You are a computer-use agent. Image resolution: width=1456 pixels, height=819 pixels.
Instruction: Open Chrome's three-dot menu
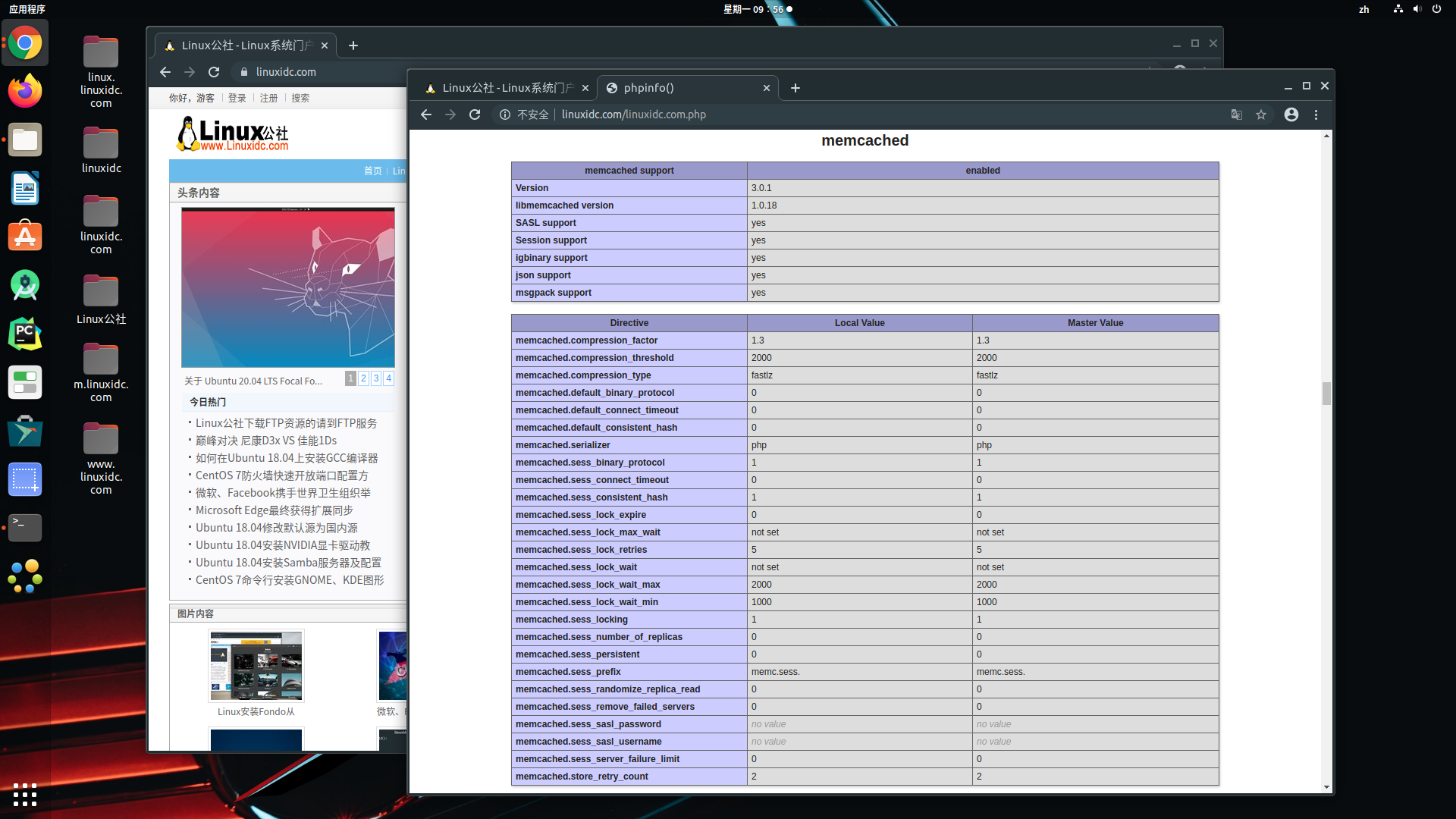click(x=1316, y=115)
